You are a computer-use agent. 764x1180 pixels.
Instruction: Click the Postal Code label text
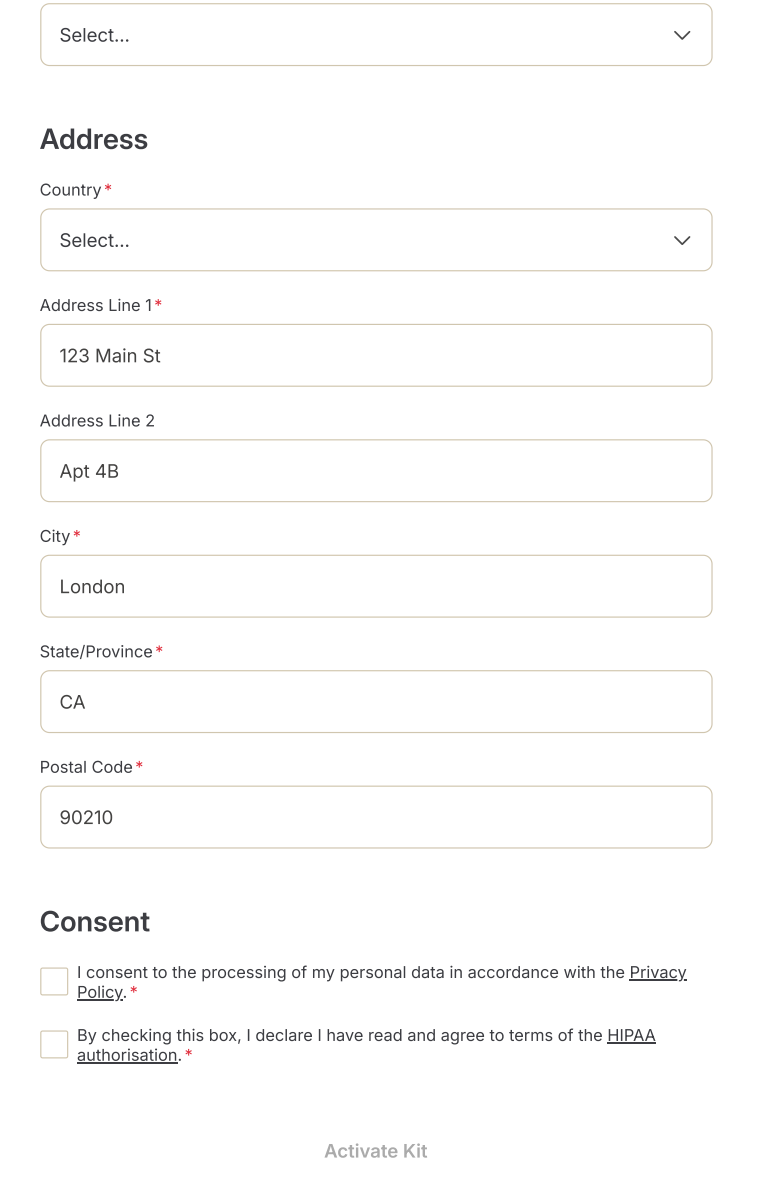86,767
